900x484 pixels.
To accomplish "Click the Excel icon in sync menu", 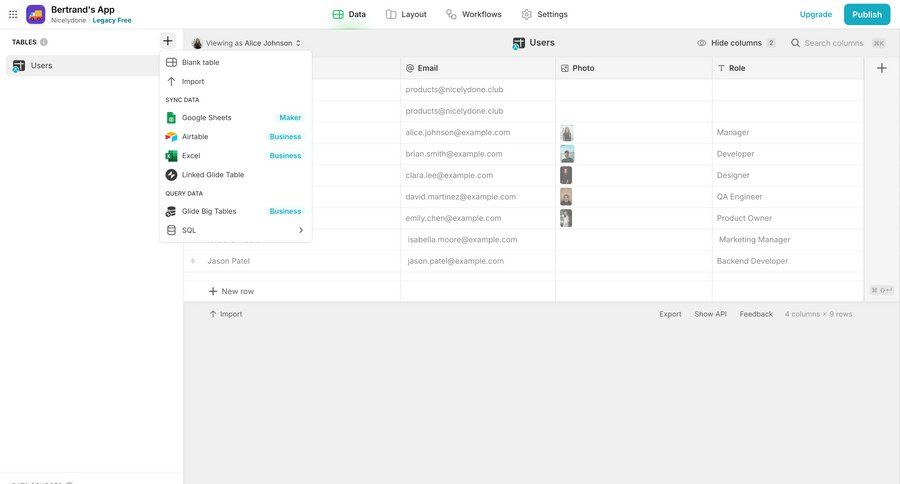I will 171,156.
